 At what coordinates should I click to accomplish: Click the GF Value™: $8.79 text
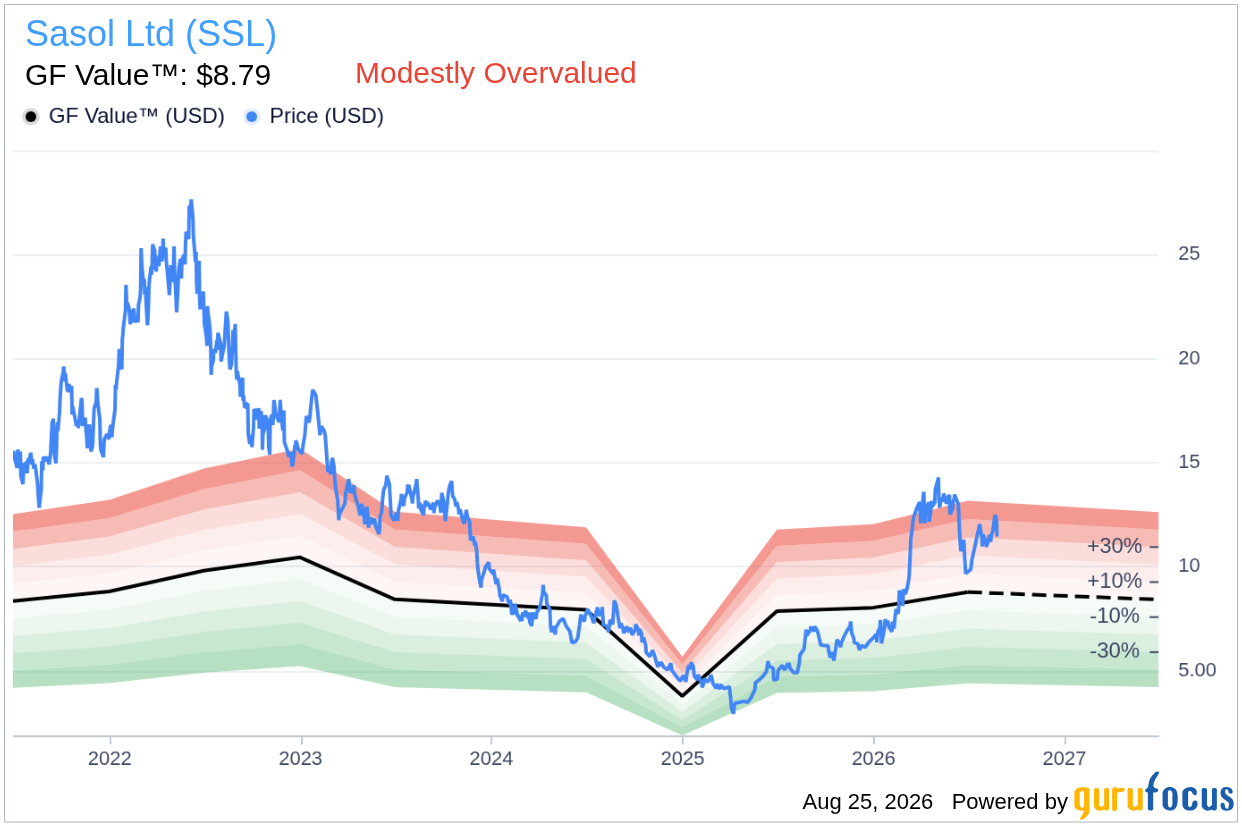pyautogui.click(x=148, y=75)
